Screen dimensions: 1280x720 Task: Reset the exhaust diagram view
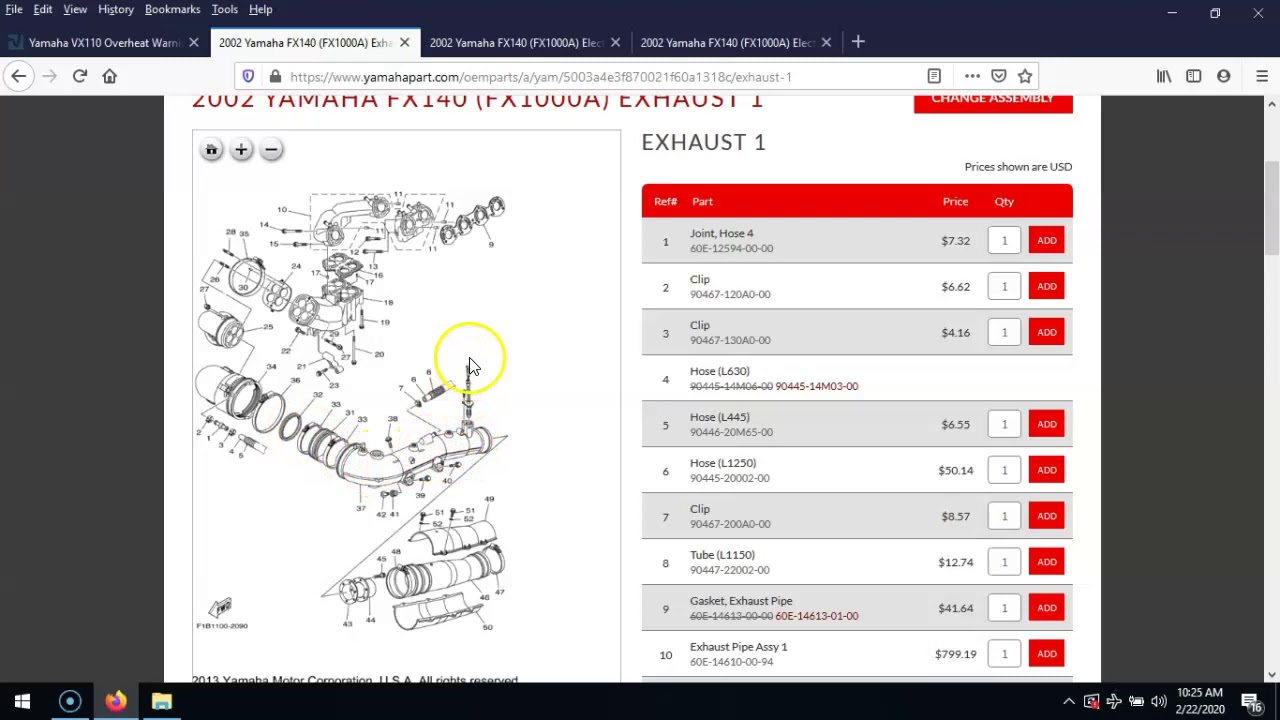click(x=211, y=150)
